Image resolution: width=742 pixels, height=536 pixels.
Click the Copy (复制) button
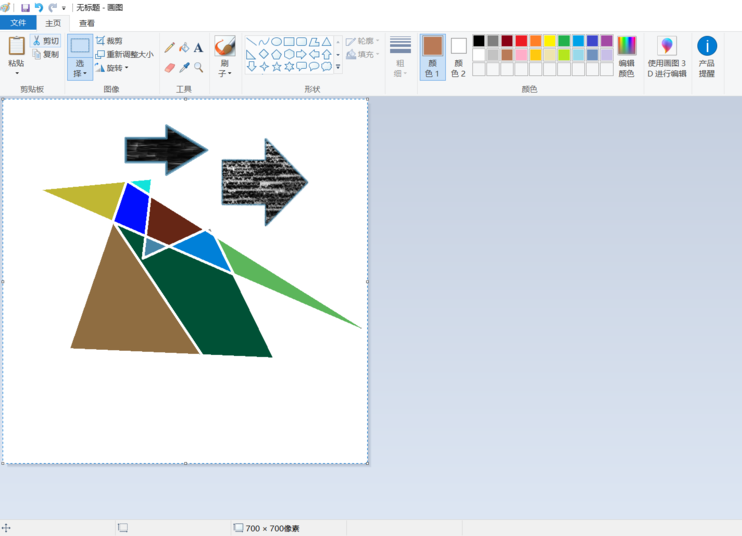click(x=46, y=54)
